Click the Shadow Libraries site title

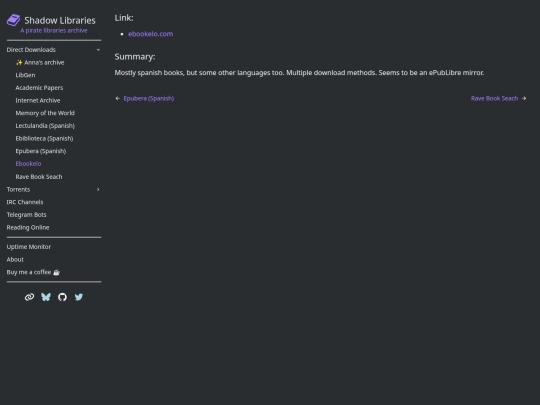click(x=60, y=21)
